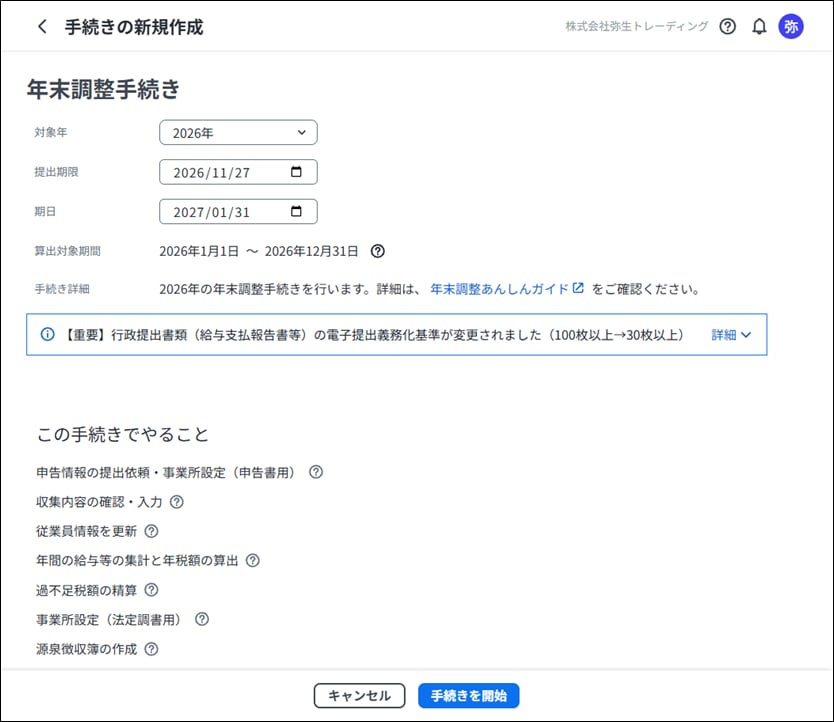Show help for 年間の給与等の集計と年税額の算出
The height and width of the screenshot is (722, 834).
[x=253, y=560]
